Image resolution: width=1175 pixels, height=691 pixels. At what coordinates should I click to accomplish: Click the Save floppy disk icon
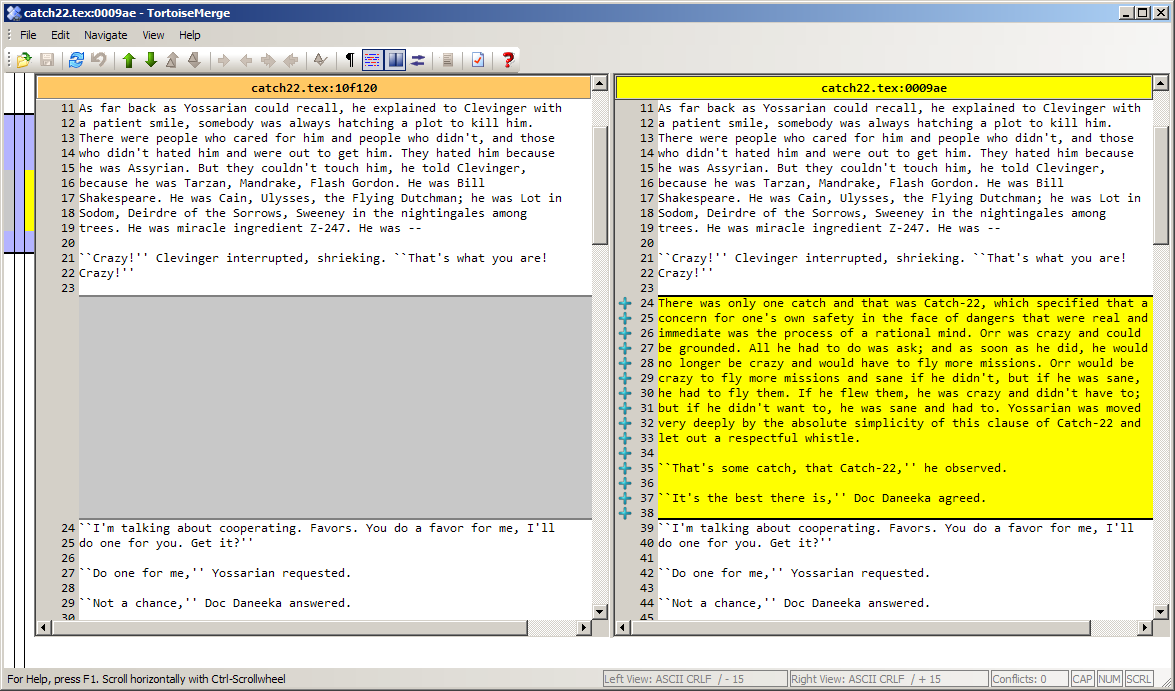click(46, 60)
